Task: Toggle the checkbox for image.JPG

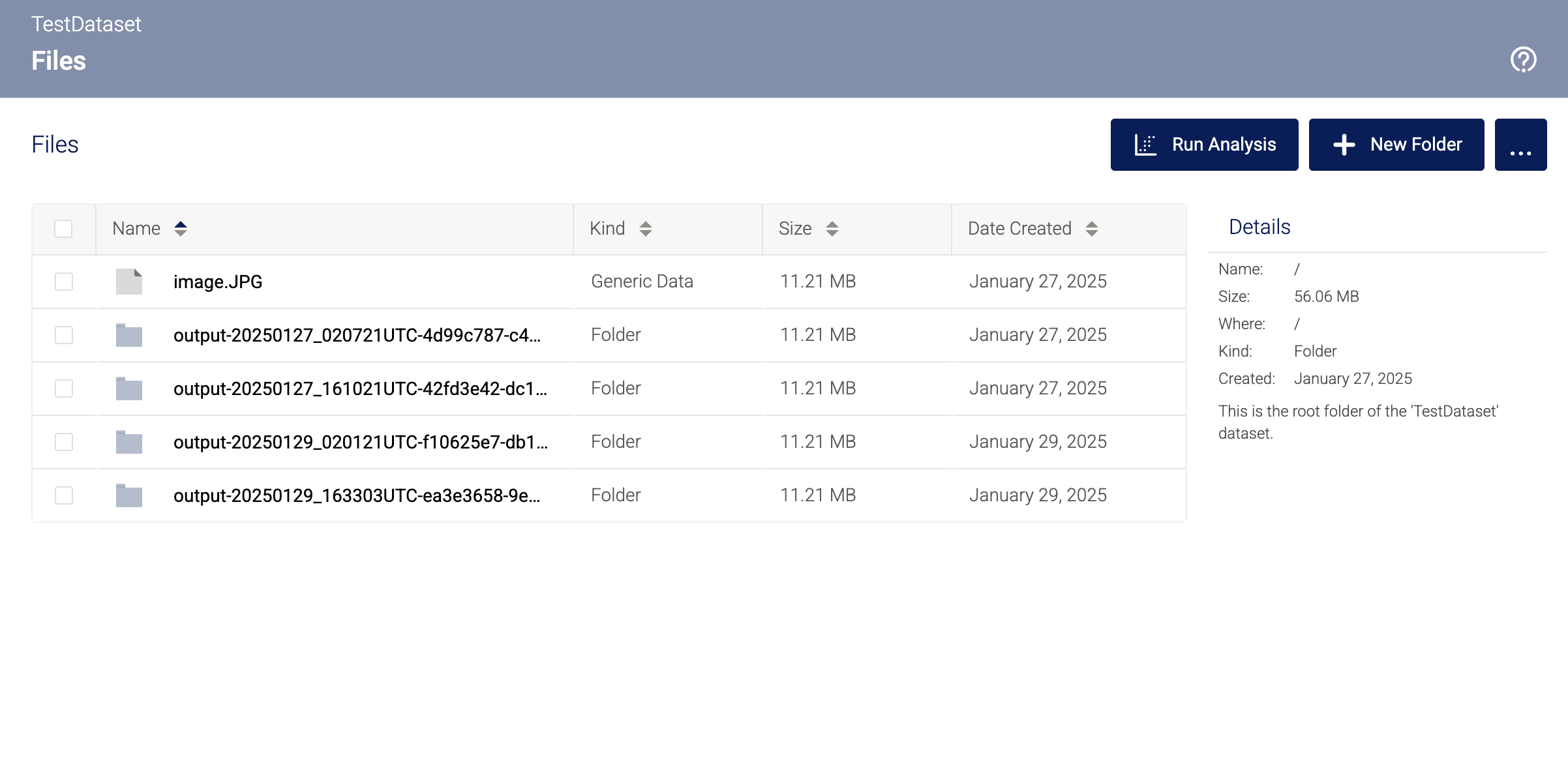Action: [64, 281]
